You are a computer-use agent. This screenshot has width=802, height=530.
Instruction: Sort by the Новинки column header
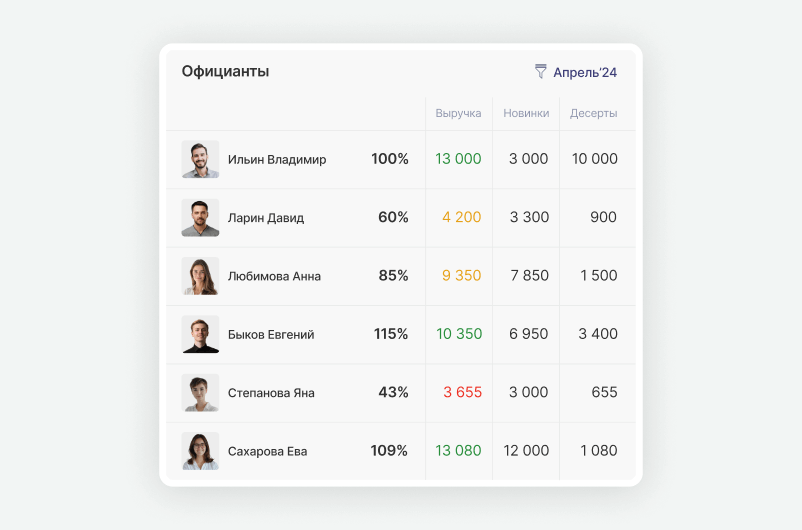[x=526, y=113]
